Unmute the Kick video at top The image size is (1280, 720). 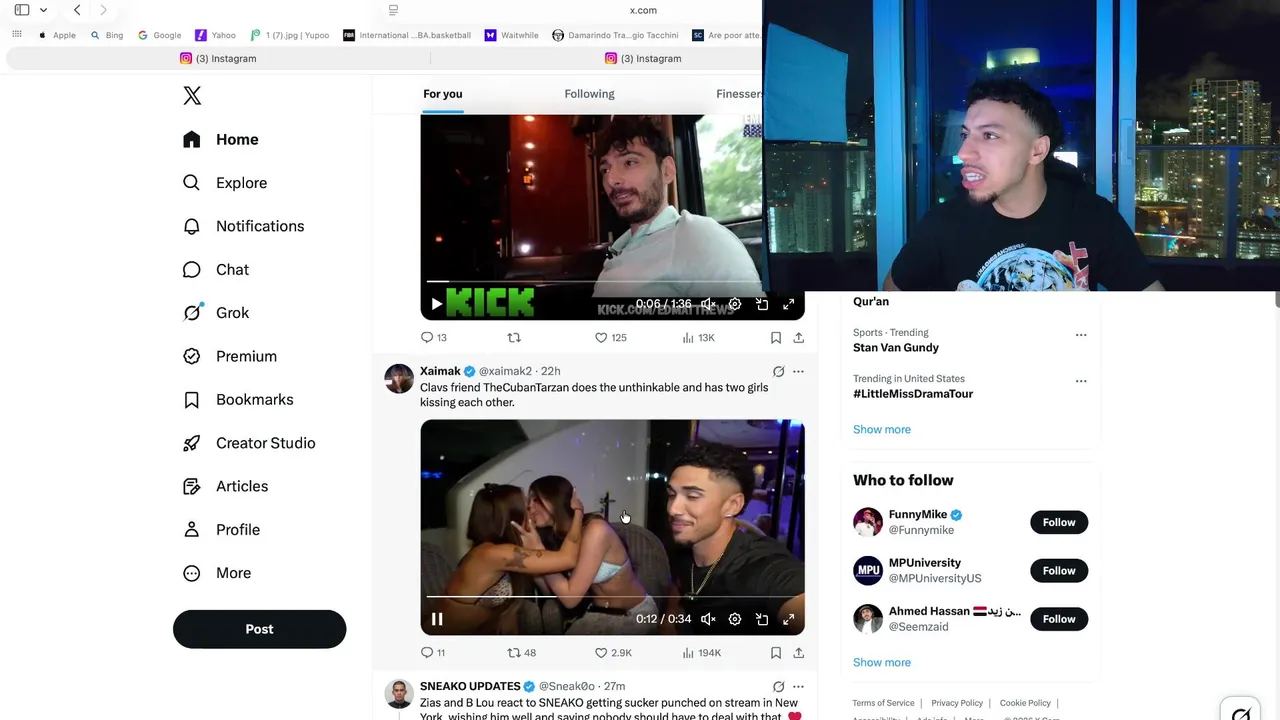click(708, 304)
